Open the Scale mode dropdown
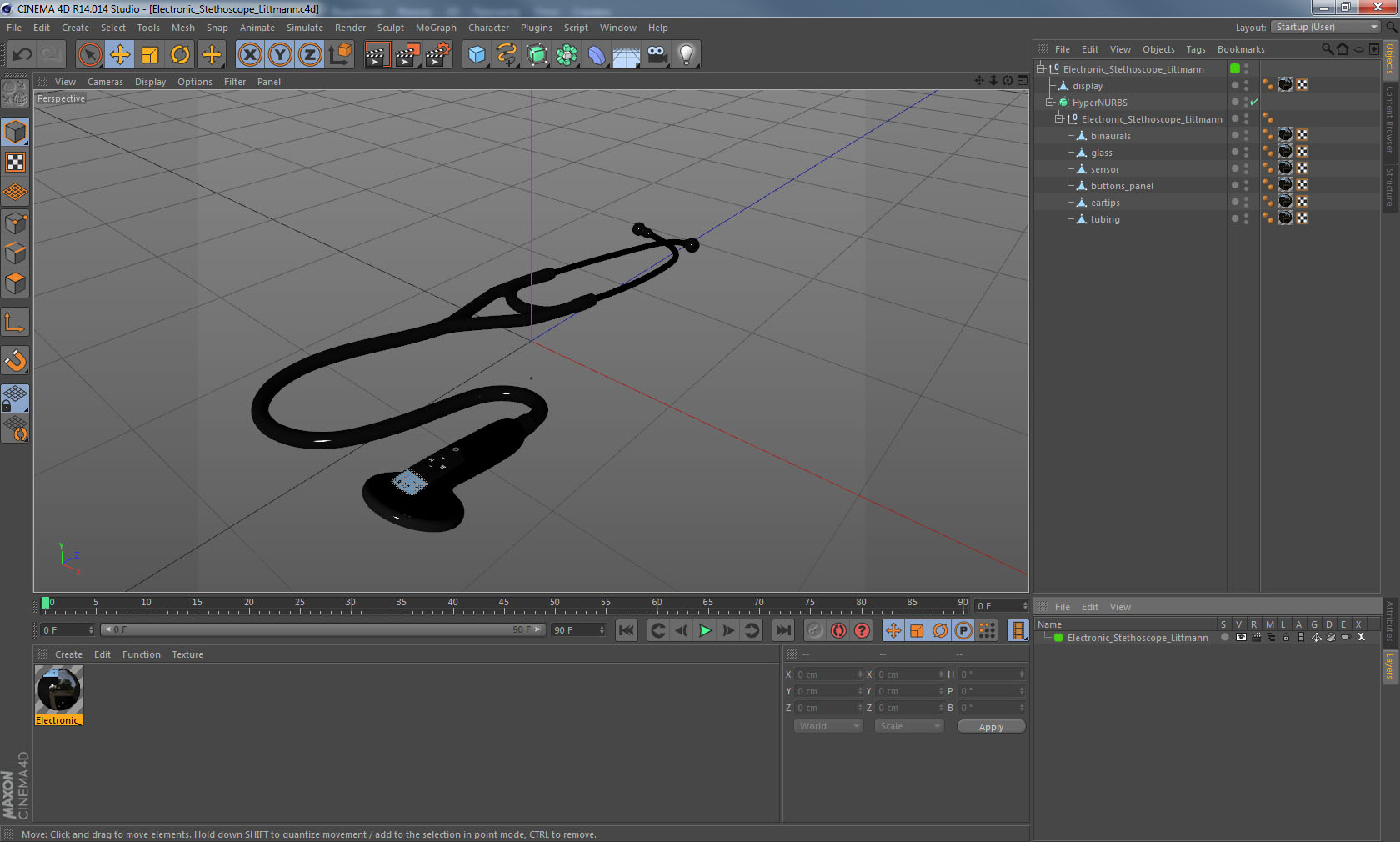Screen dimensions: 1400x842 (909, 726)
